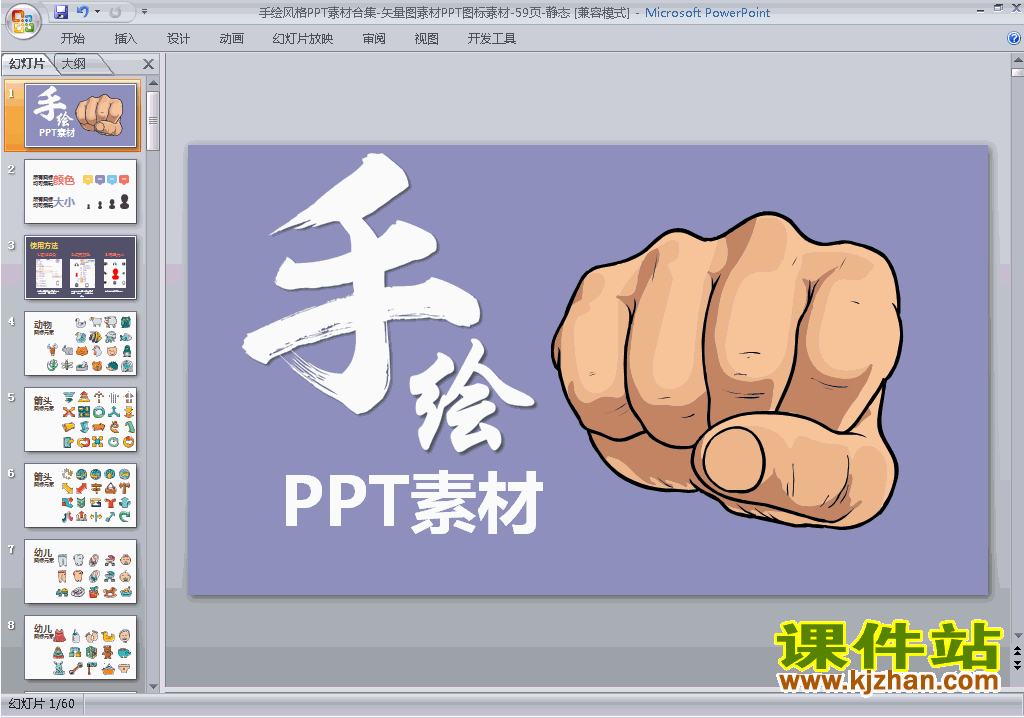Click the thumbnail pane scroll-down arrow
This screenshot has height=718, width=1024.
click(153, 686)
